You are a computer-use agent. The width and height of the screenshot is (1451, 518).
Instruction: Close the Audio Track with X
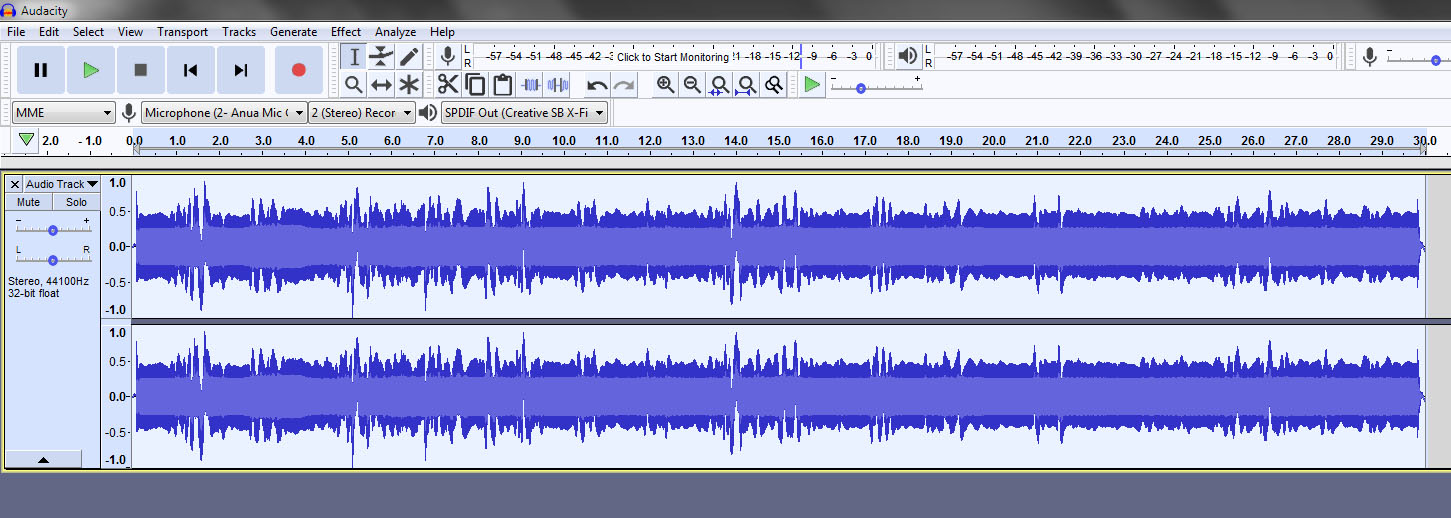coord(14,184)
